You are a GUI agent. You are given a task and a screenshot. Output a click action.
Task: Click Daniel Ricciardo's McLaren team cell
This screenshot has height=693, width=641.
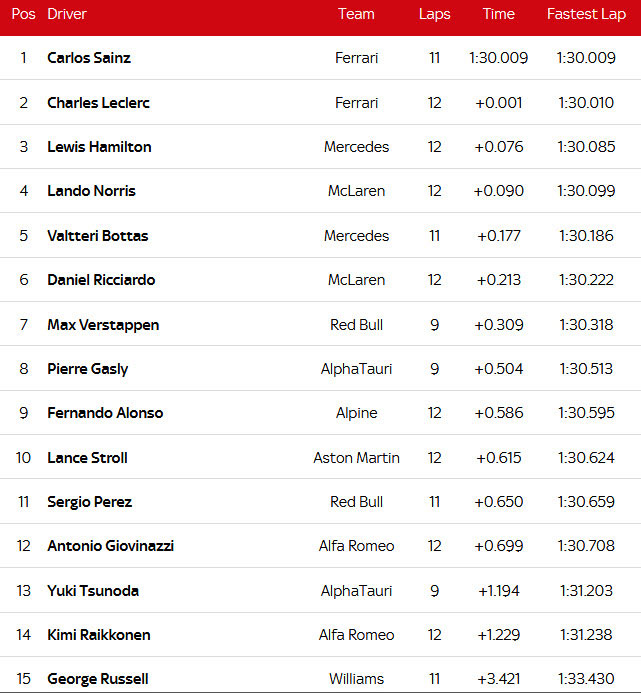coord(356,280)
